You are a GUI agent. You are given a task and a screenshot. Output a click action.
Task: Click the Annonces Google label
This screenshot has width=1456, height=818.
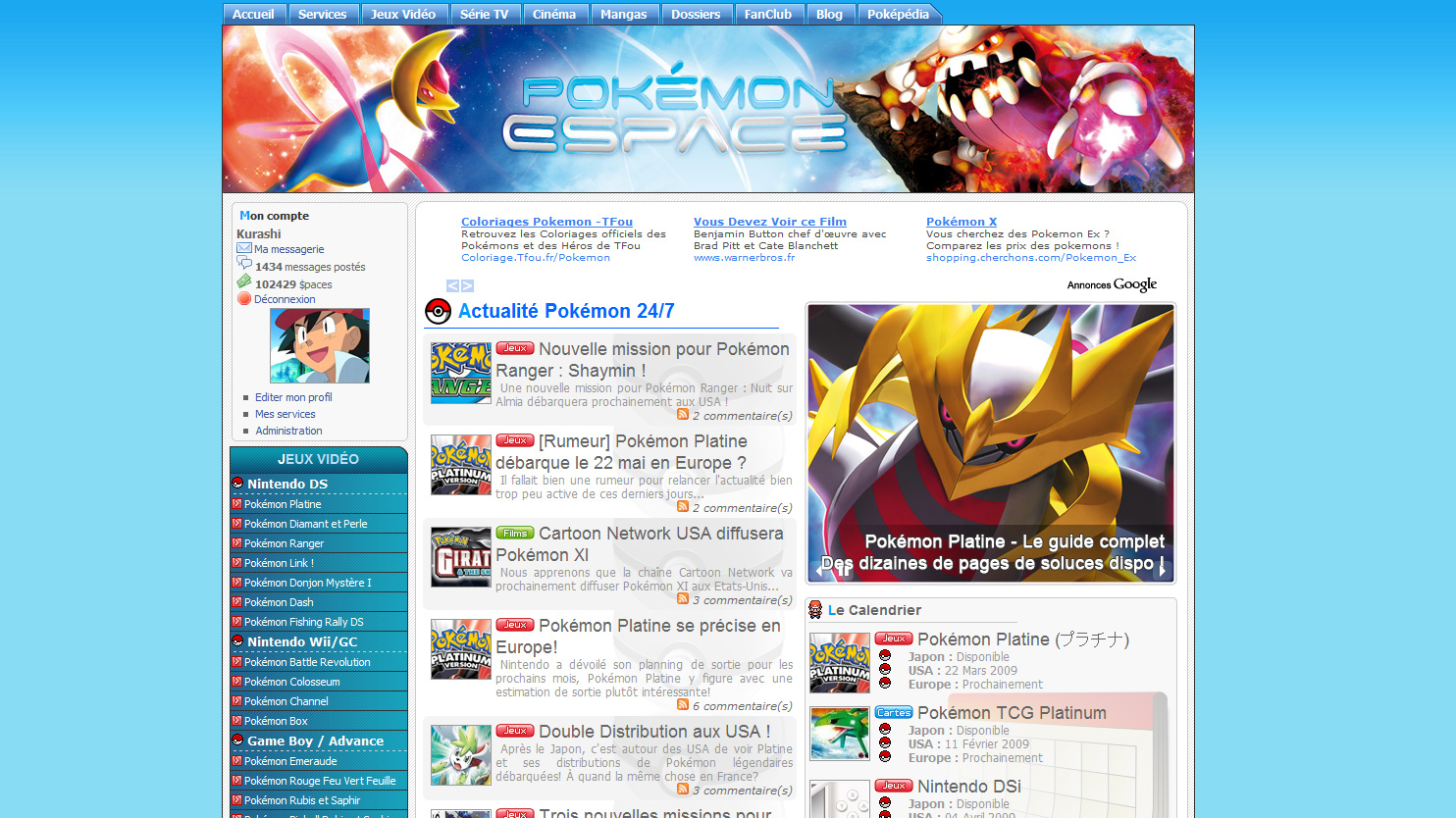pos(1112,284)
